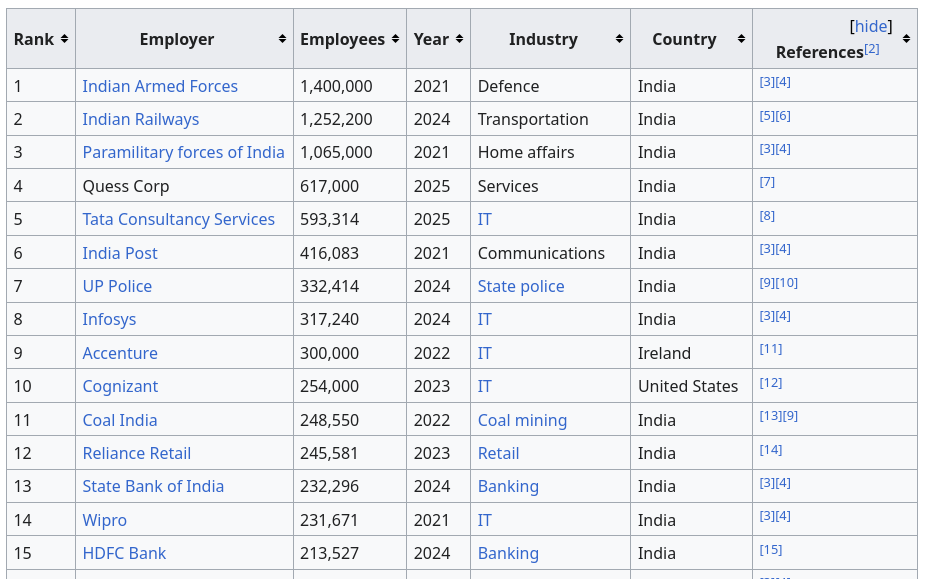
Task: Open footnote [2] in References header
Action: 872,49
